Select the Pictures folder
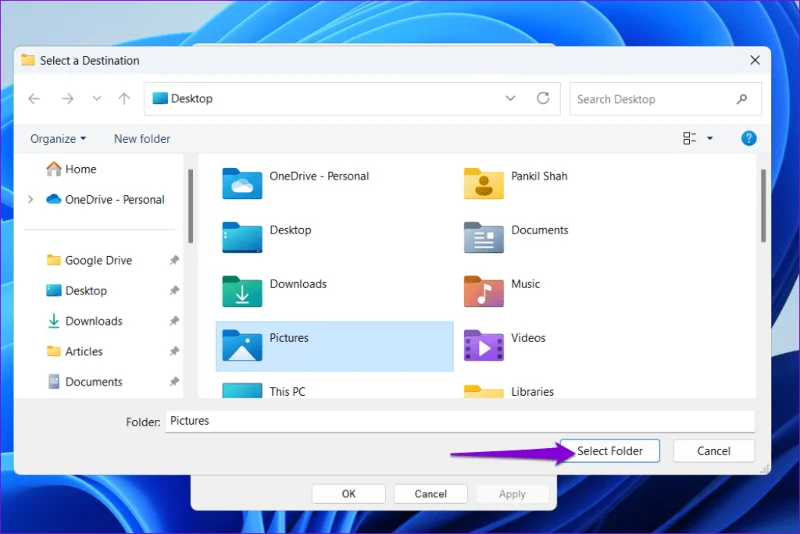 [335, 346]
